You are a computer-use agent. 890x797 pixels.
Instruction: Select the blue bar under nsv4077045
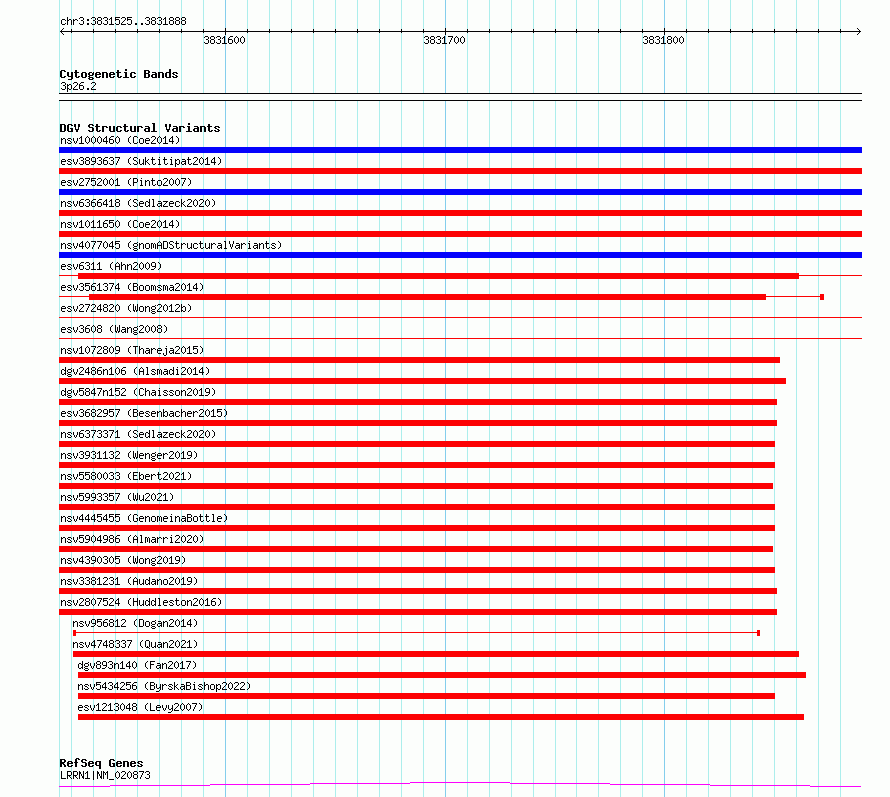(460, 255)
